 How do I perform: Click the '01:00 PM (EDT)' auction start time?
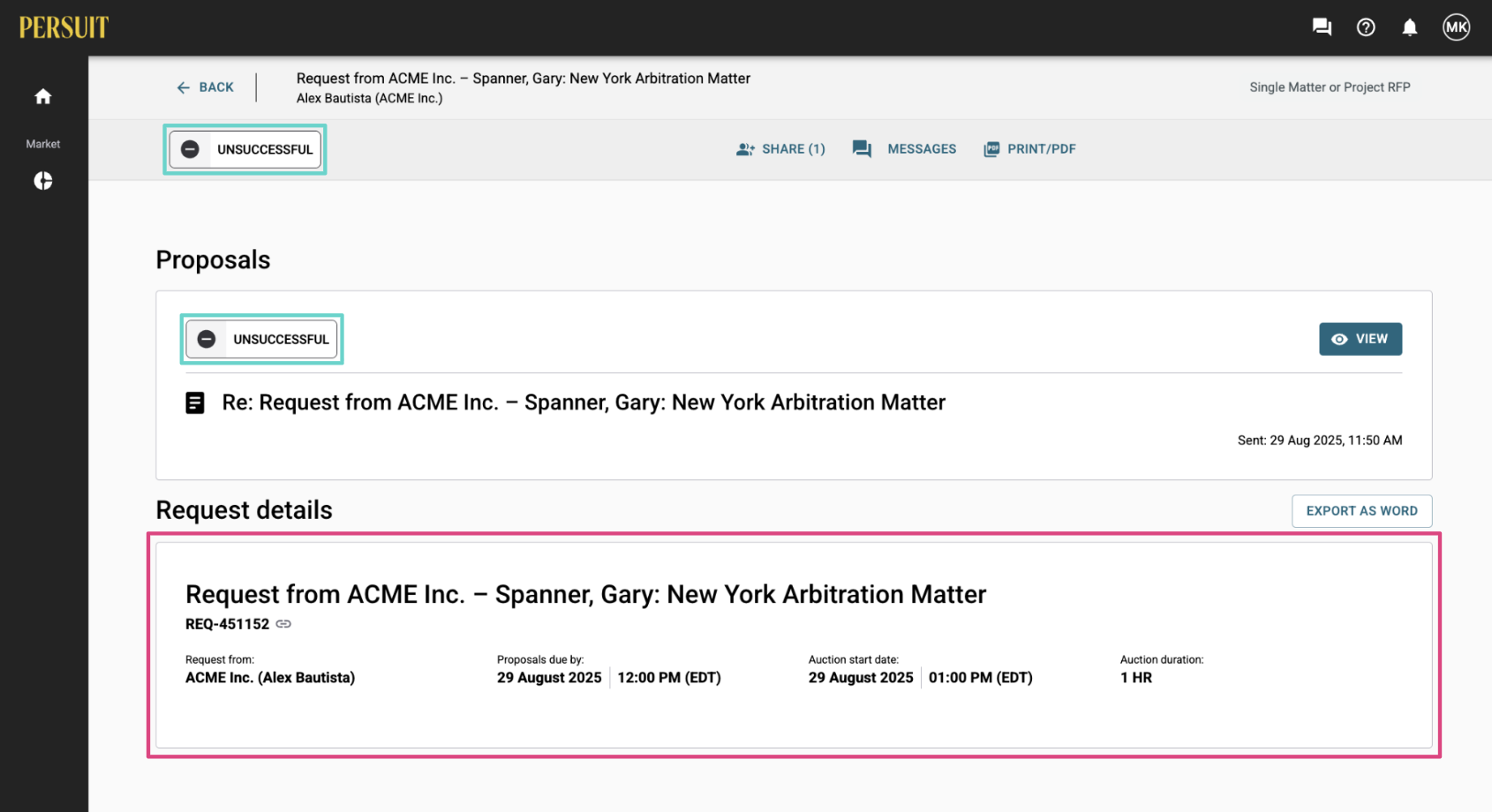click(981, 678)
